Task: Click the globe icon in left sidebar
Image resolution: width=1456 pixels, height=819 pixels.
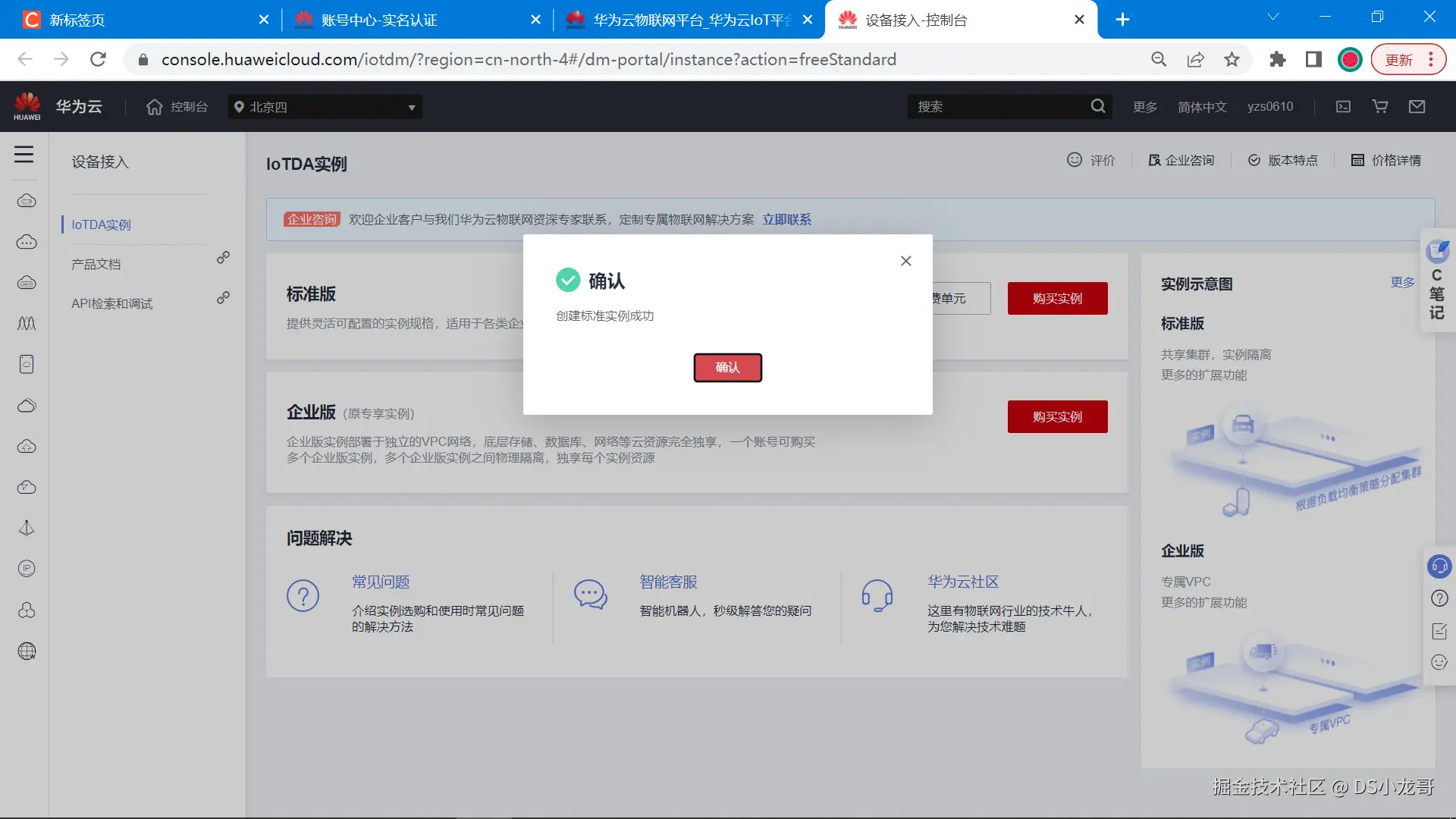Action: (27, 651)
